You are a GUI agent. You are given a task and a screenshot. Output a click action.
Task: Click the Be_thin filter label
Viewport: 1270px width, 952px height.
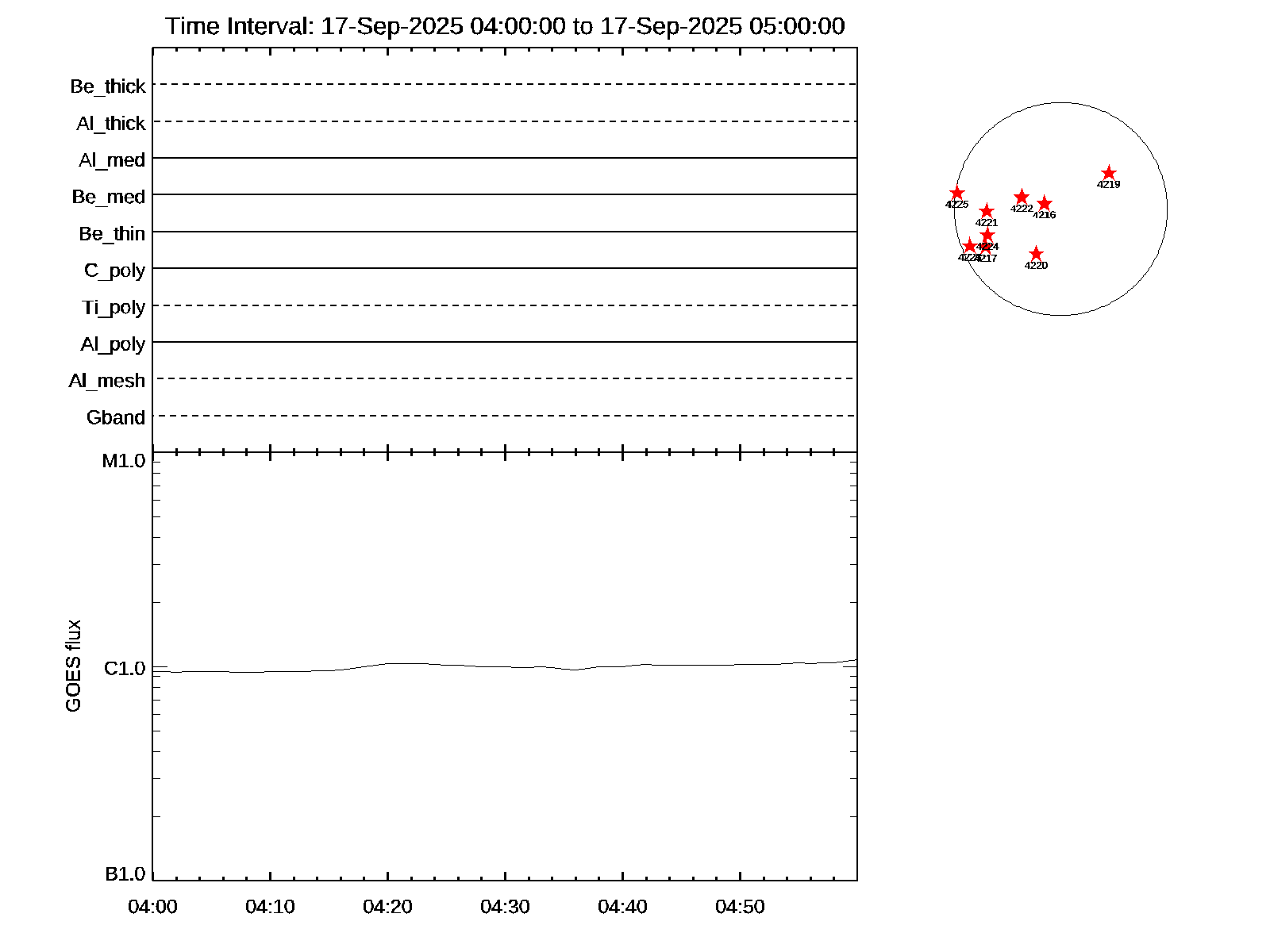112,234
